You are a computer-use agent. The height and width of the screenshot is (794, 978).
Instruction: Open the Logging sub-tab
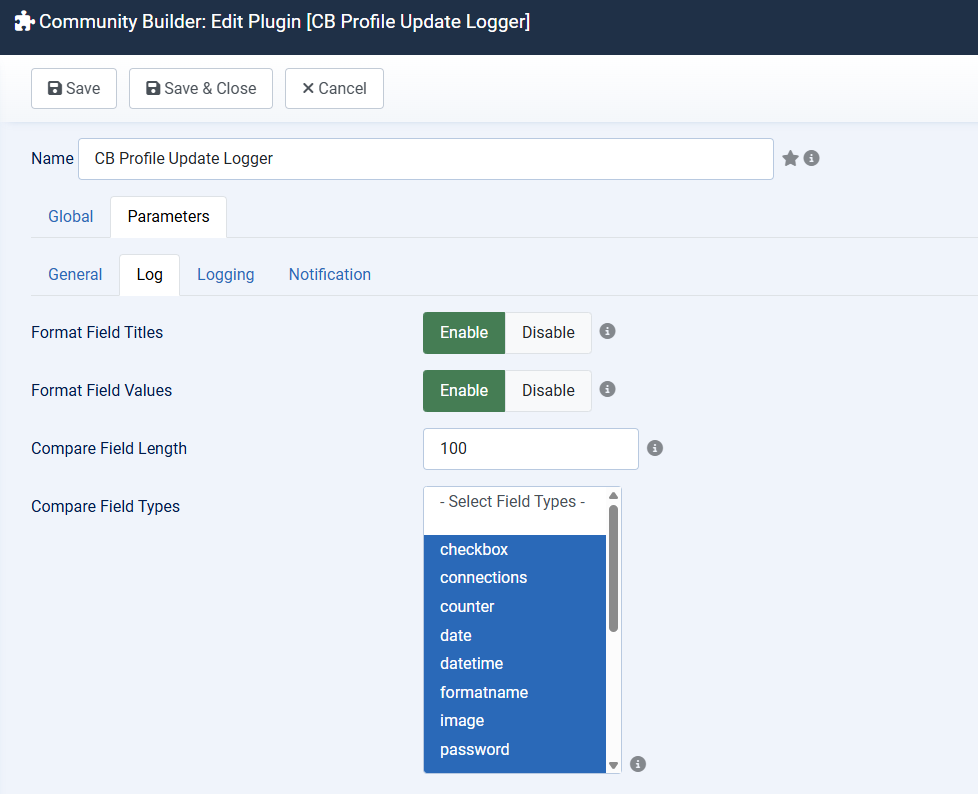pyautogui.click(x=226, y=274)
